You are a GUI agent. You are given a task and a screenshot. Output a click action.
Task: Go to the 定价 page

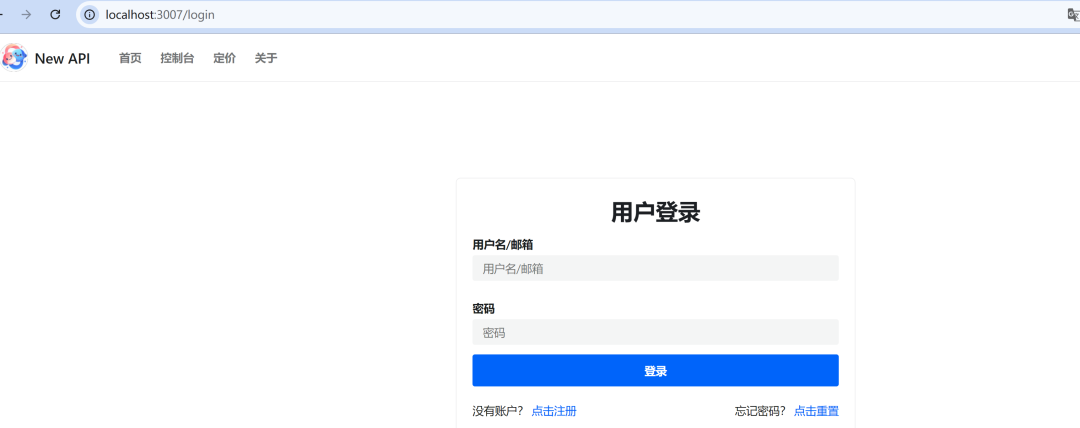point(225,59)
